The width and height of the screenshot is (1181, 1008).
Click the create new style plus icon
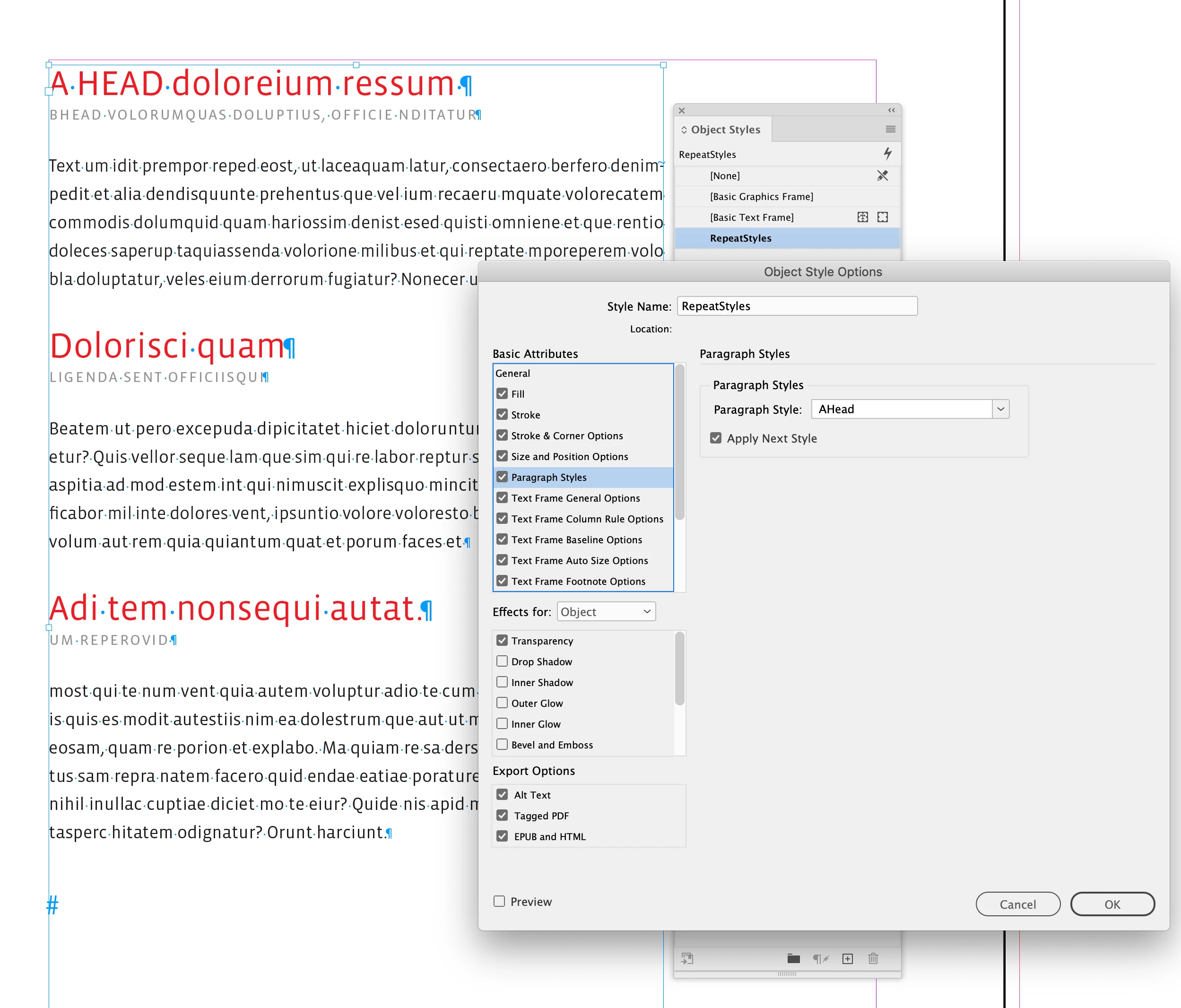point(848,959)
